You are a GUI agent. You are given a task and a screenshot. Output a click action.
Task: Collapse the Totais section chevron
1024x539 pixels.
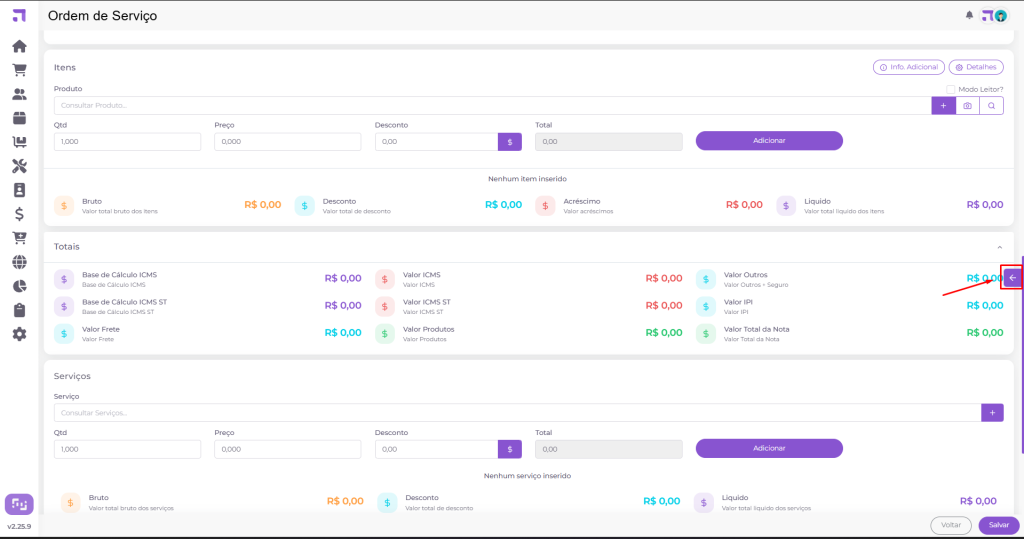(1000, 246)
